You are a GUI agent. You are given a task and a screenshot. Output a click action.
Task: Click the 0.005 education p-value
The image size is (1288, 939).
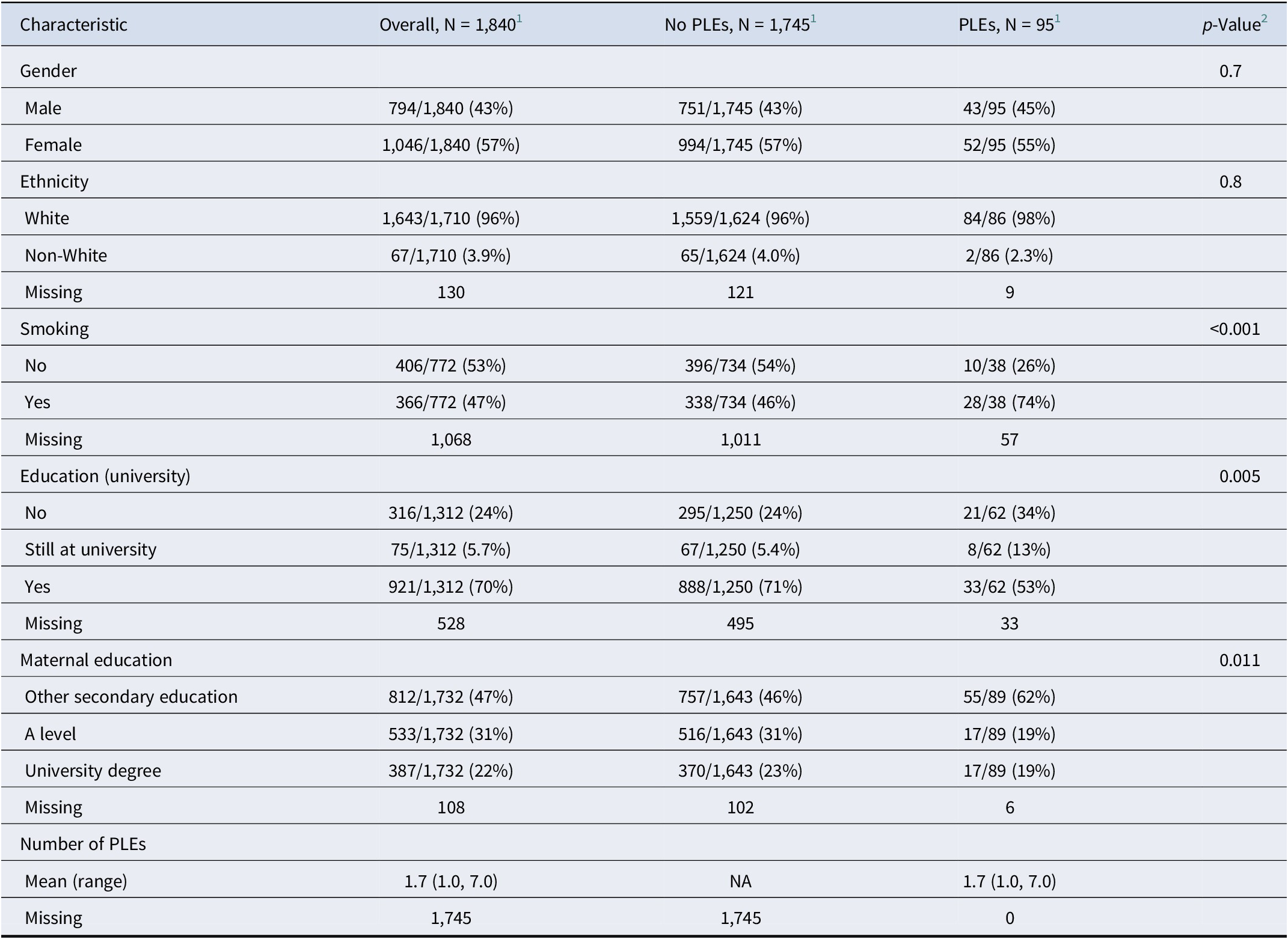click(x=1239, y=476)
